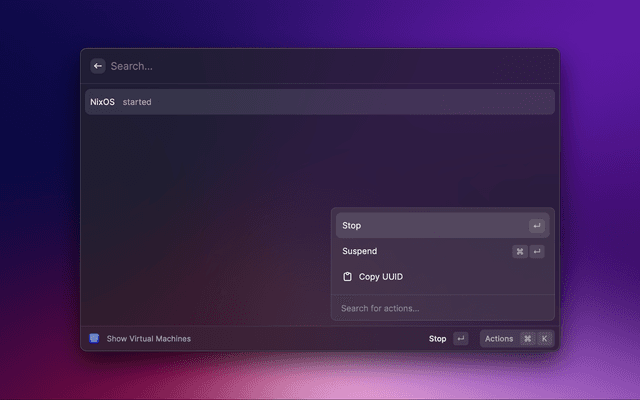The width and height of the screenshot is (640, 400).
Task: Click the Enter key icon beside Suspend
Action: coord(537,252)
